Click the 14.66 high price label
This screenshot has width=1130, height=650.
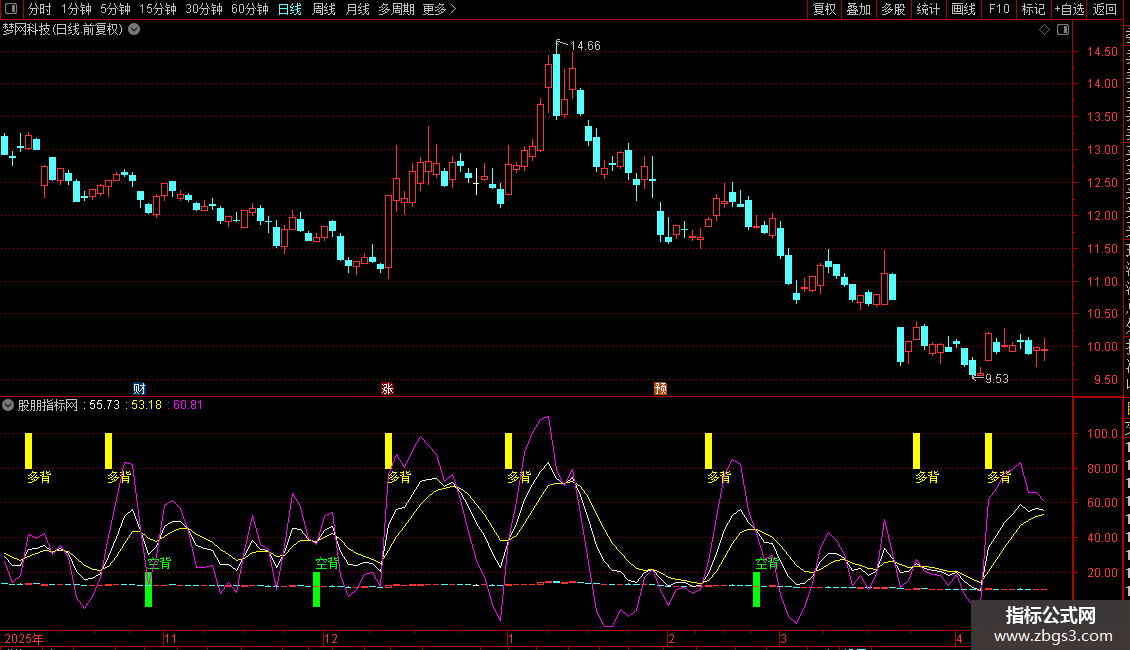pyautogui.click(x=585, y=46)
